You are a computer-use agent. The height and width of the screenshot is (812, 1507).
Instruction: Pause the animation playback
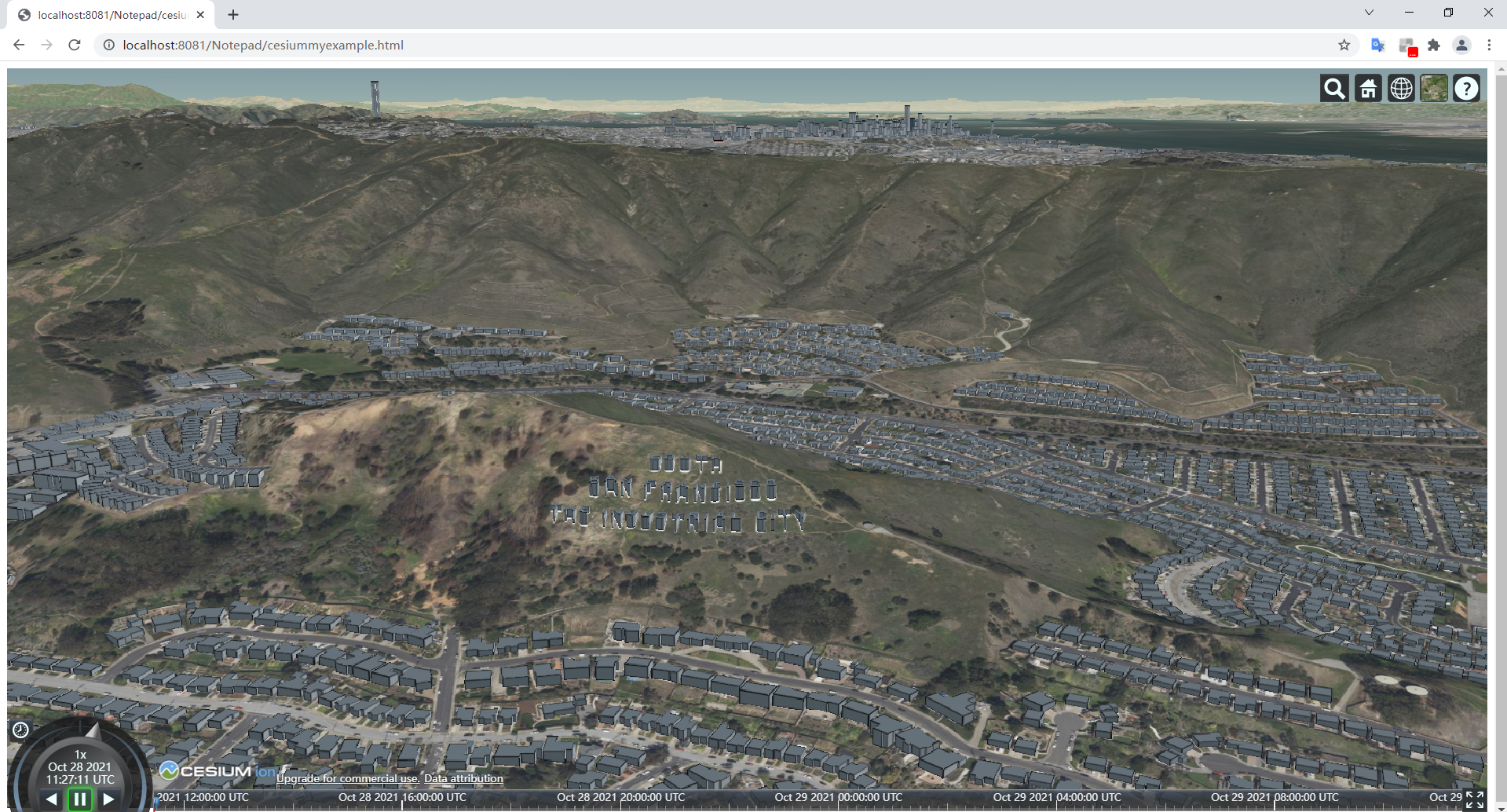point(80,799)
